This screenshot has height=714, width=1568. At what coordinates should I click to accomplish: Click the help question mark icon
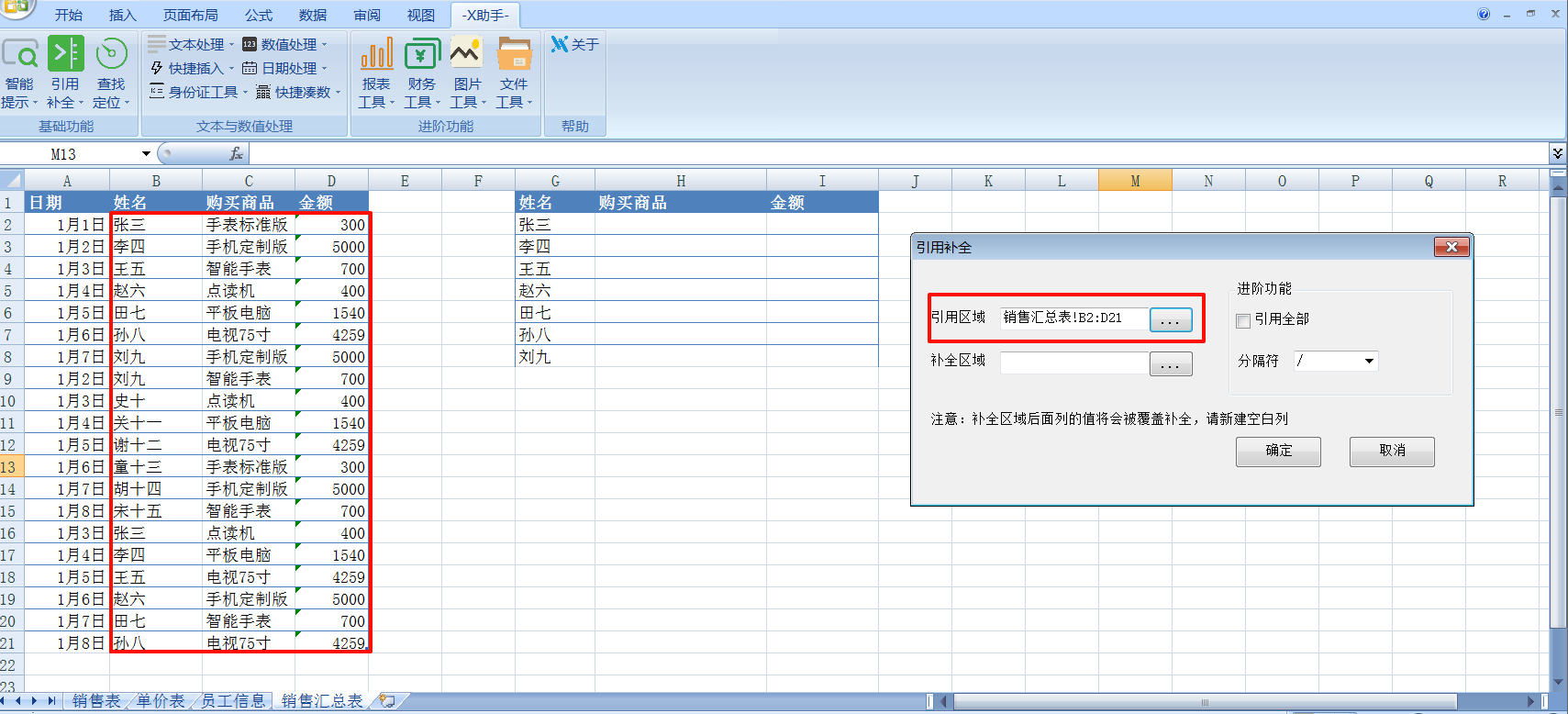coord(1484,14)
